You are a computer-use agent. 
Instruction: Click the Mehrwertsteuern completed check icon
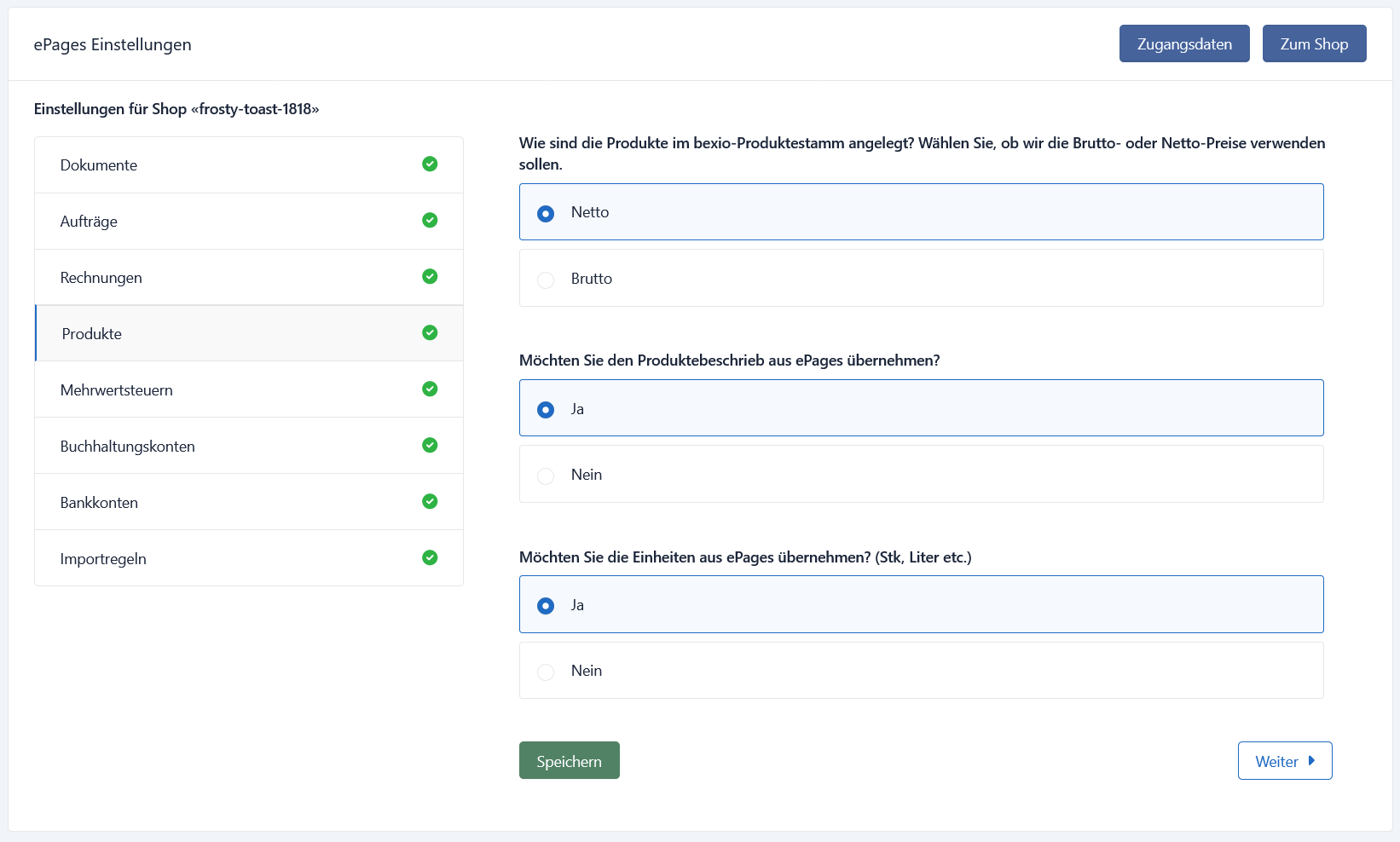tap(430, 389)
